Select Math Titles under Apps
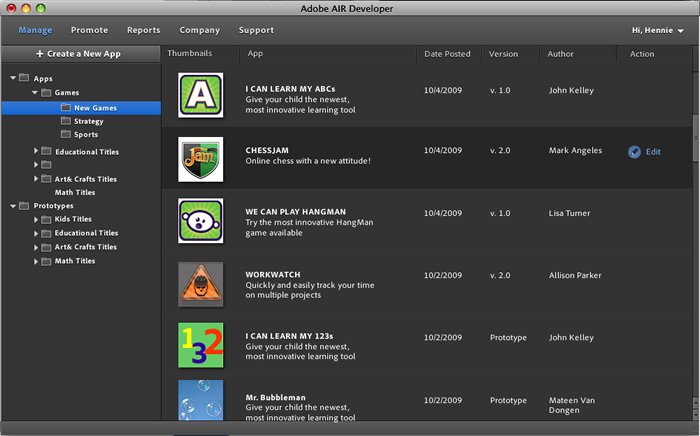 point(75,192)
